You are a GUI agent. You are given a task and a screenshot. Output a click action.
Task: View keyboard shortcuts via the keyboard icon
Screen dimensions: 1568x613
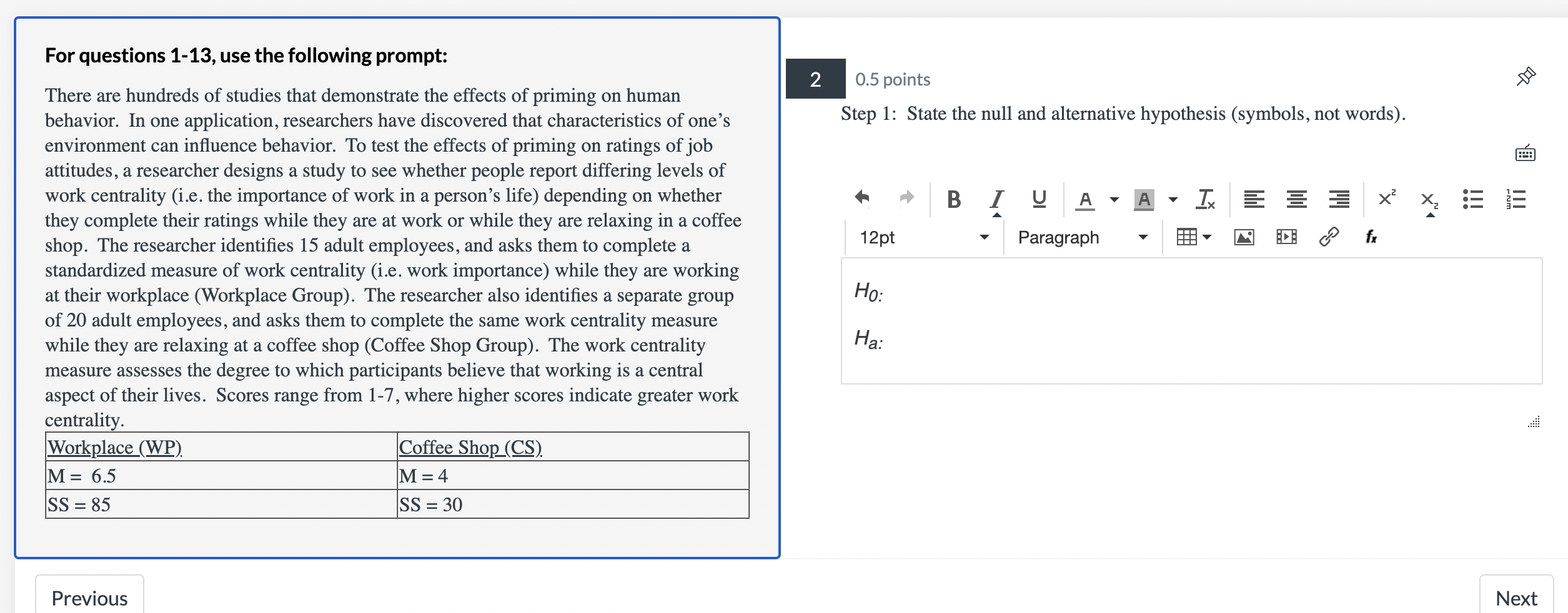(x=1526, y=153)
